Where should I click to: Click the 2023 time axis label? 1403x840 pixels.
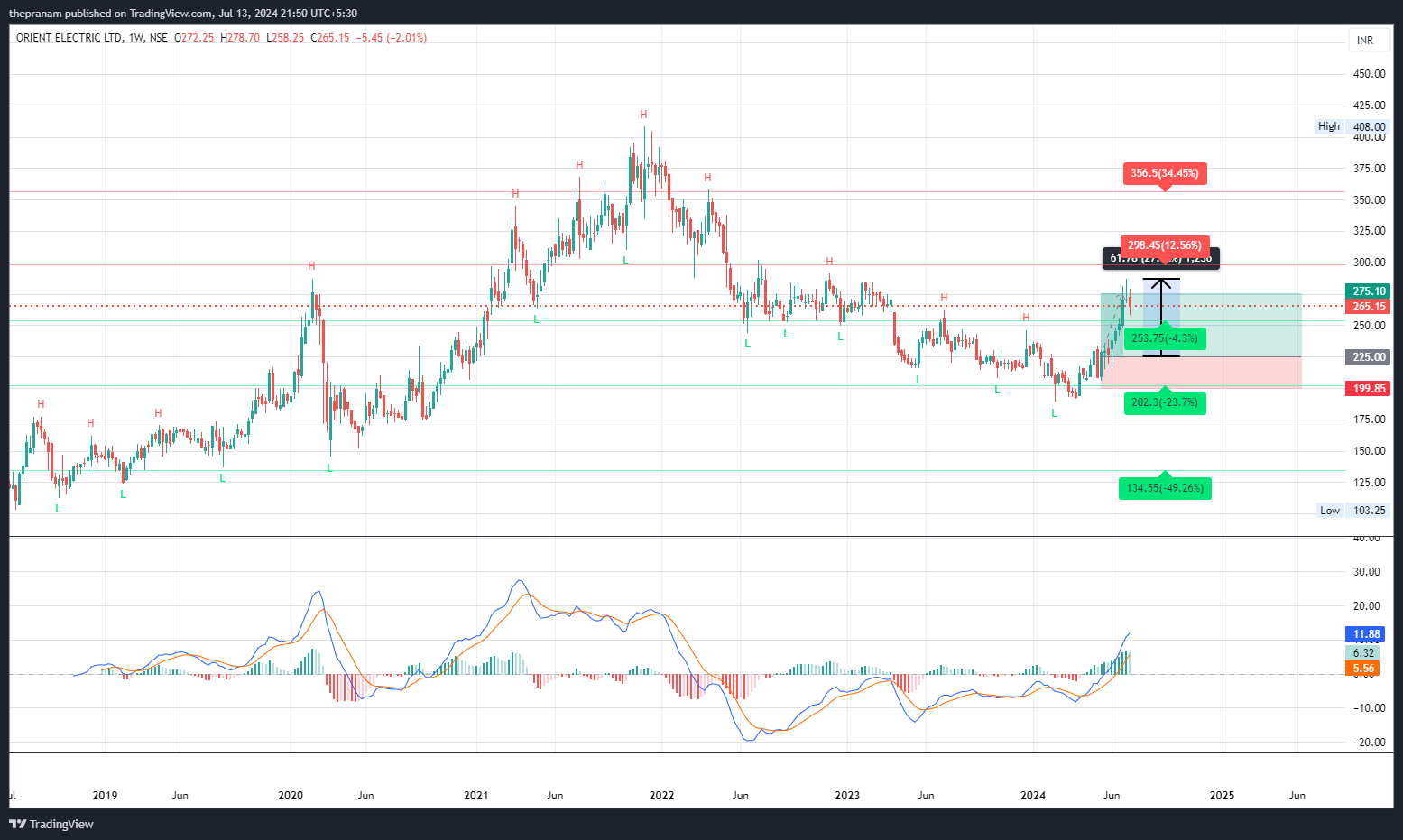[x=847, y=796]
